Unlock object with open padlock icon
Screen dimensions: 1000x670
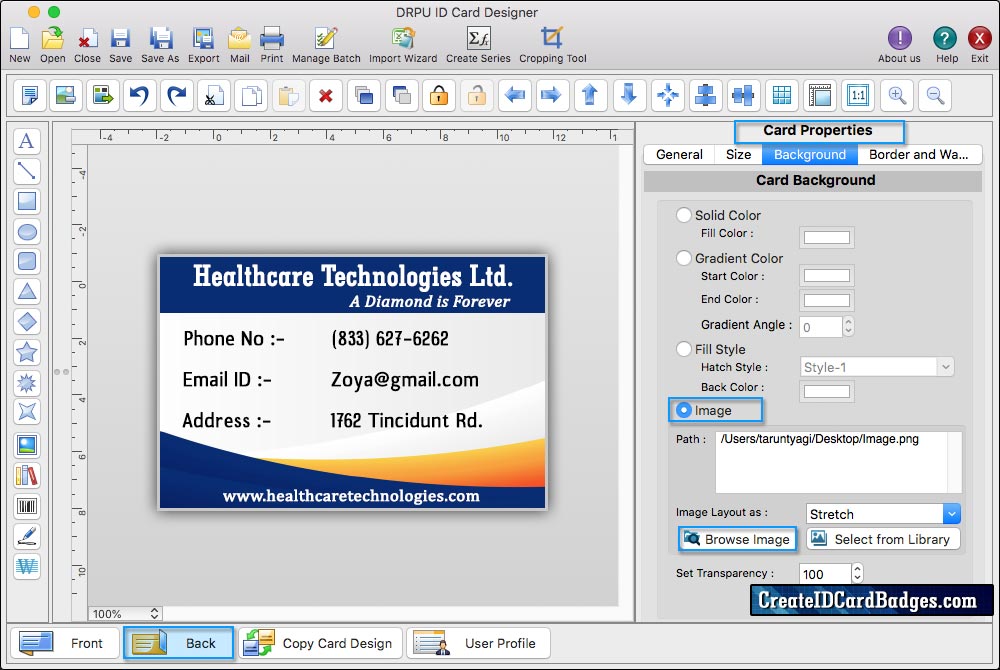[x=476, y=96]
